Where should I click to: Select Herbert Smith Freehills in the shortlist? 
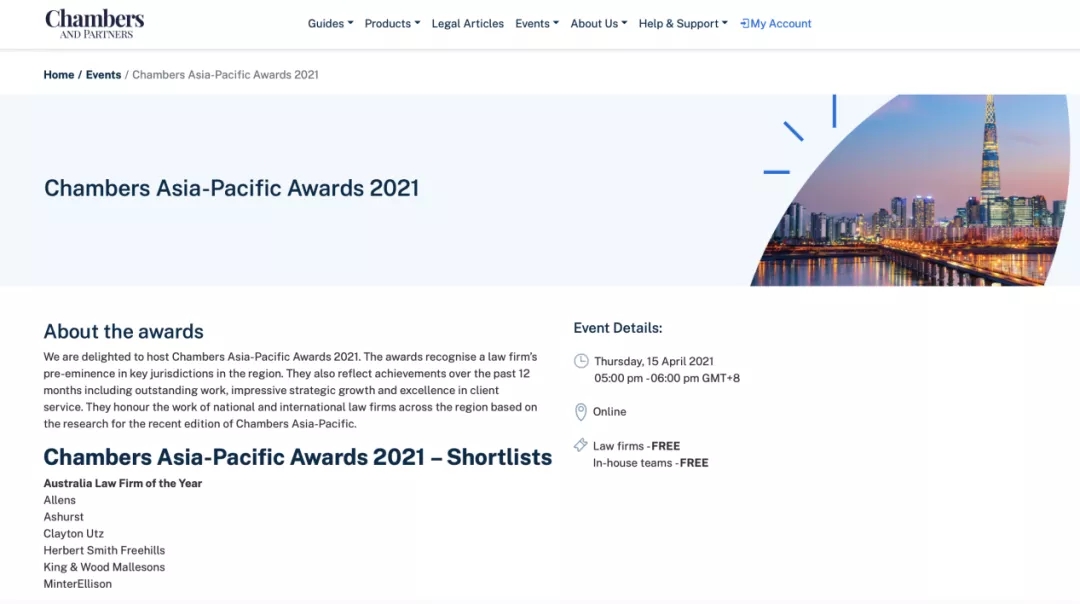tap(104, 550)
